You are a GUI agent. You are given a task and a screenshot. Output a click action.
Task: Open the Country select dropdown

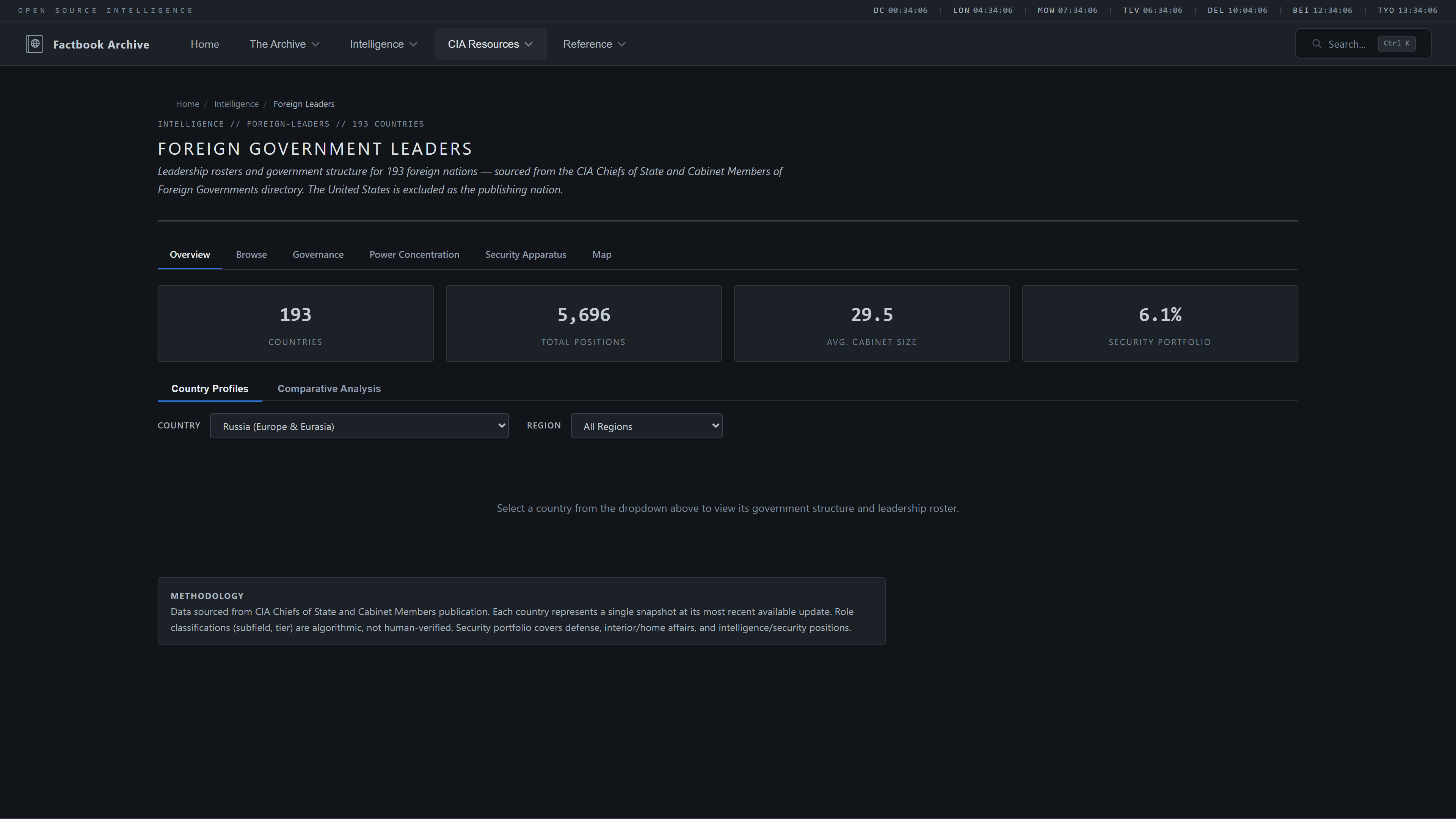pyautogui.click(x=359, y=426)
